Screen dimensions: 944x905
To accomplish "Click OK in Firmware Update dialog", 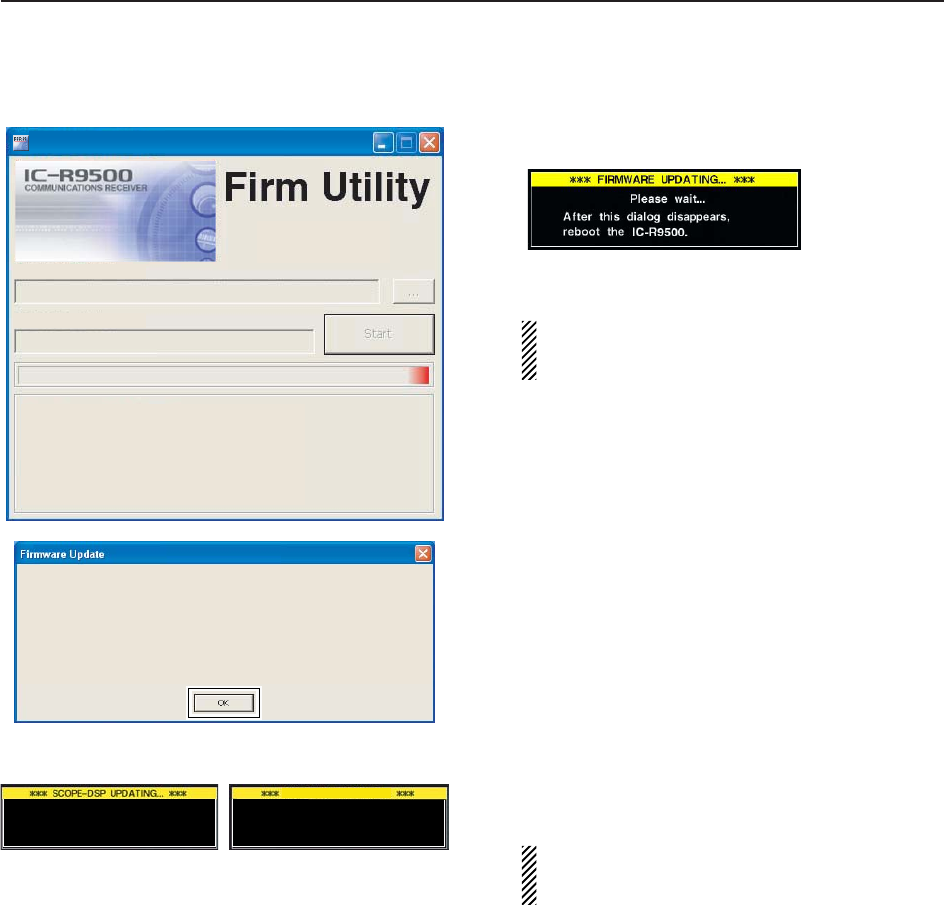I will [x=223, y=703].
